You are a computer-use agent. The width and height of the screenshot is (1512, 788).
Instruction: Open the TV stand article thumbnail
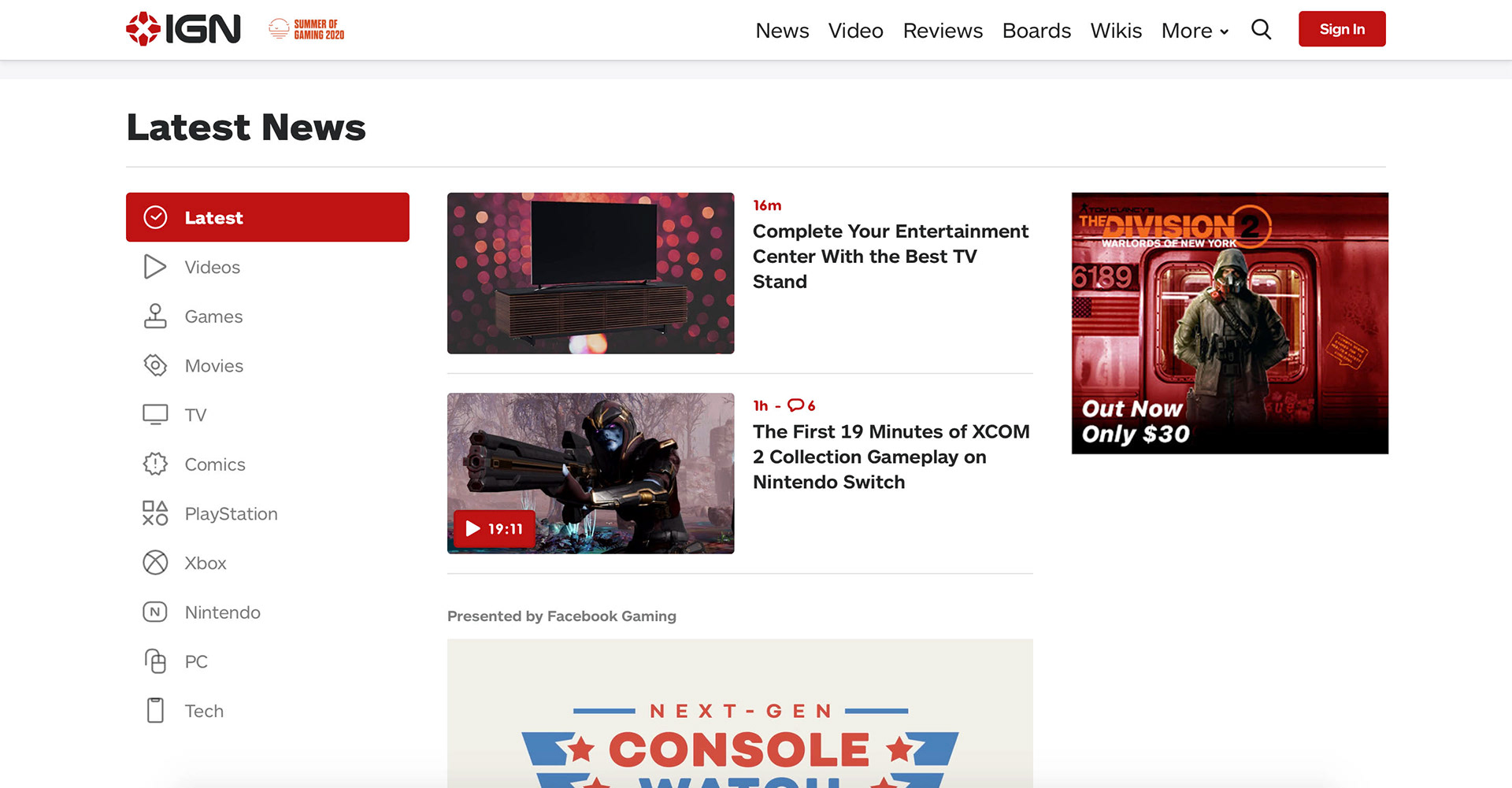point(591,273)
